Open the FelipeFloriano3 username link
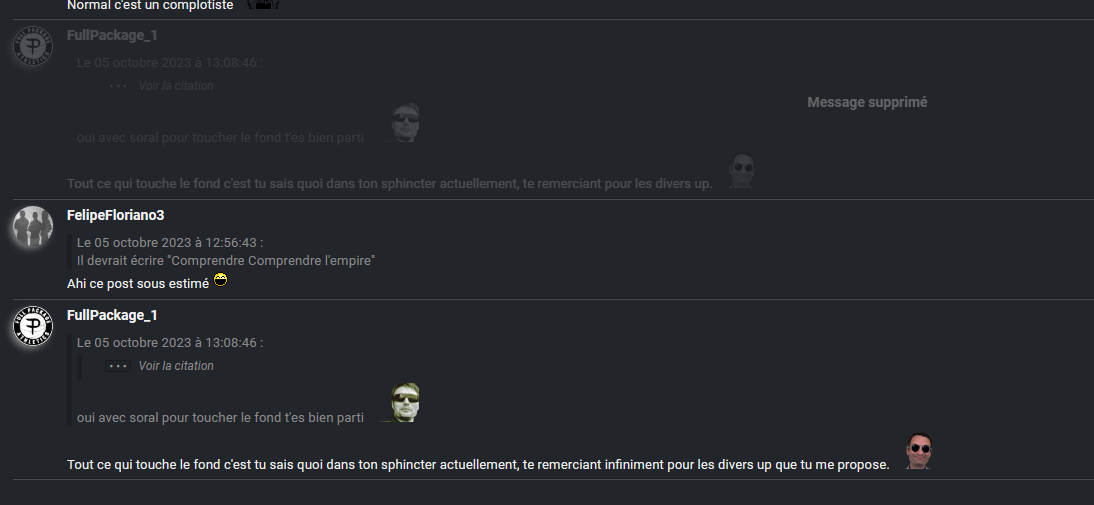 pos(115,216)
